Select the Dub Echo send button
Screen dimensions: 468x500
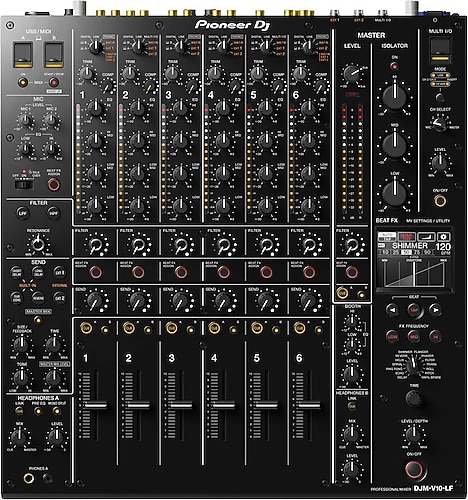click(17, 298)
